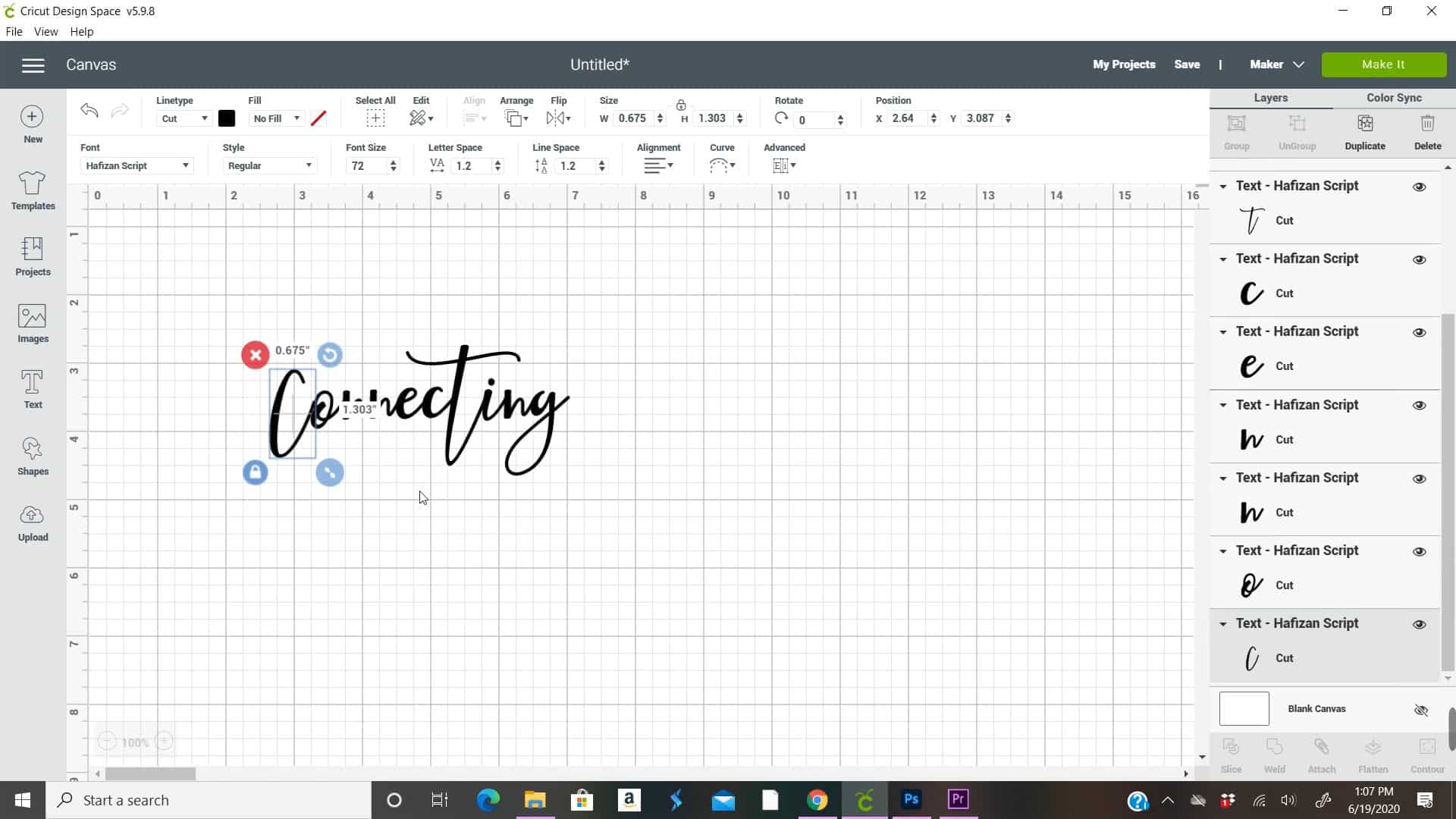1456x819 pixels.
Task: Open My Projects
Action: [x=1124, y=64]
